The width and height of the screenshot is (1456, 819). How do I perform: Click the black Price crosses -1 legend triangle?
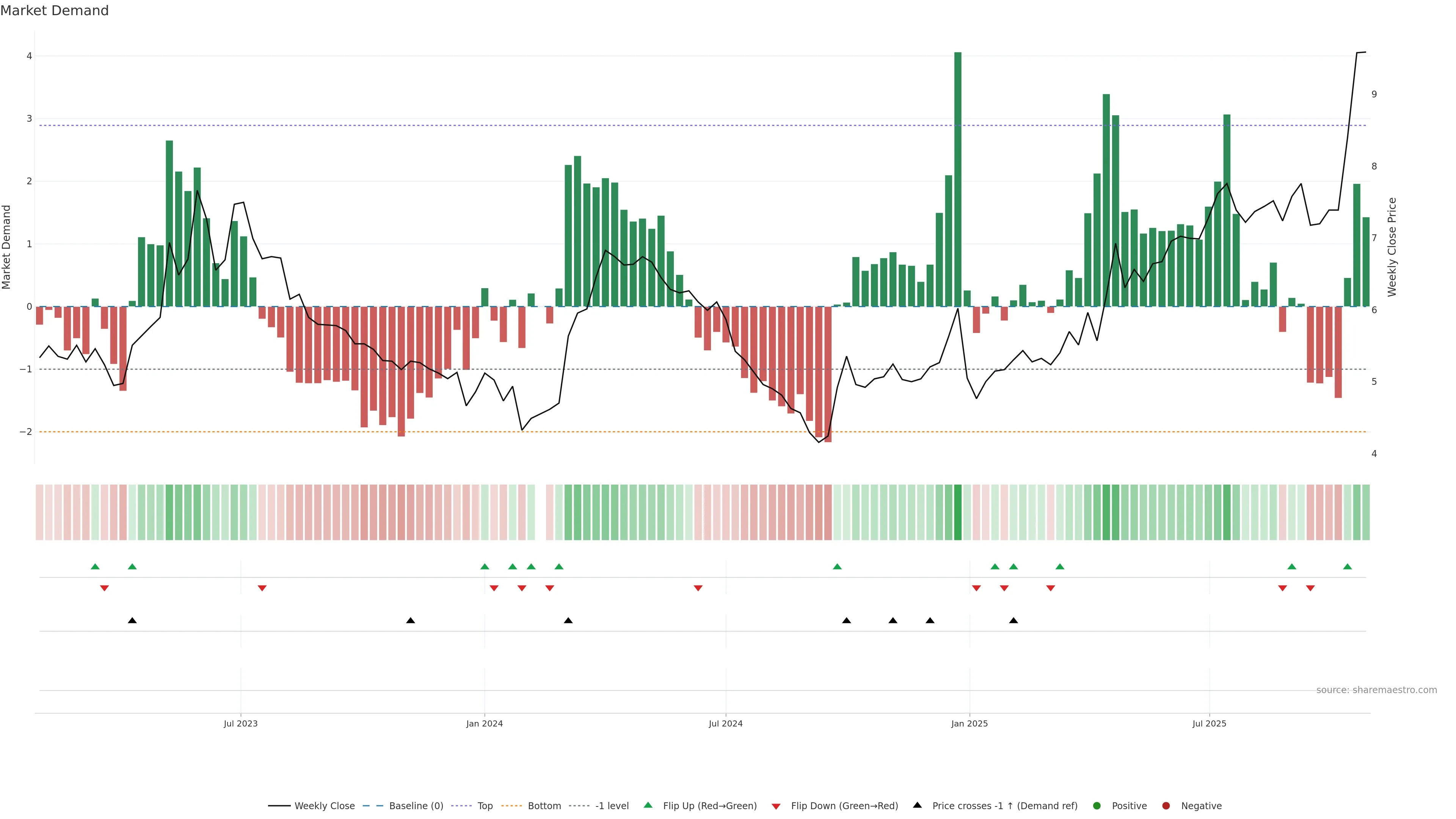[x=917, y=805]
